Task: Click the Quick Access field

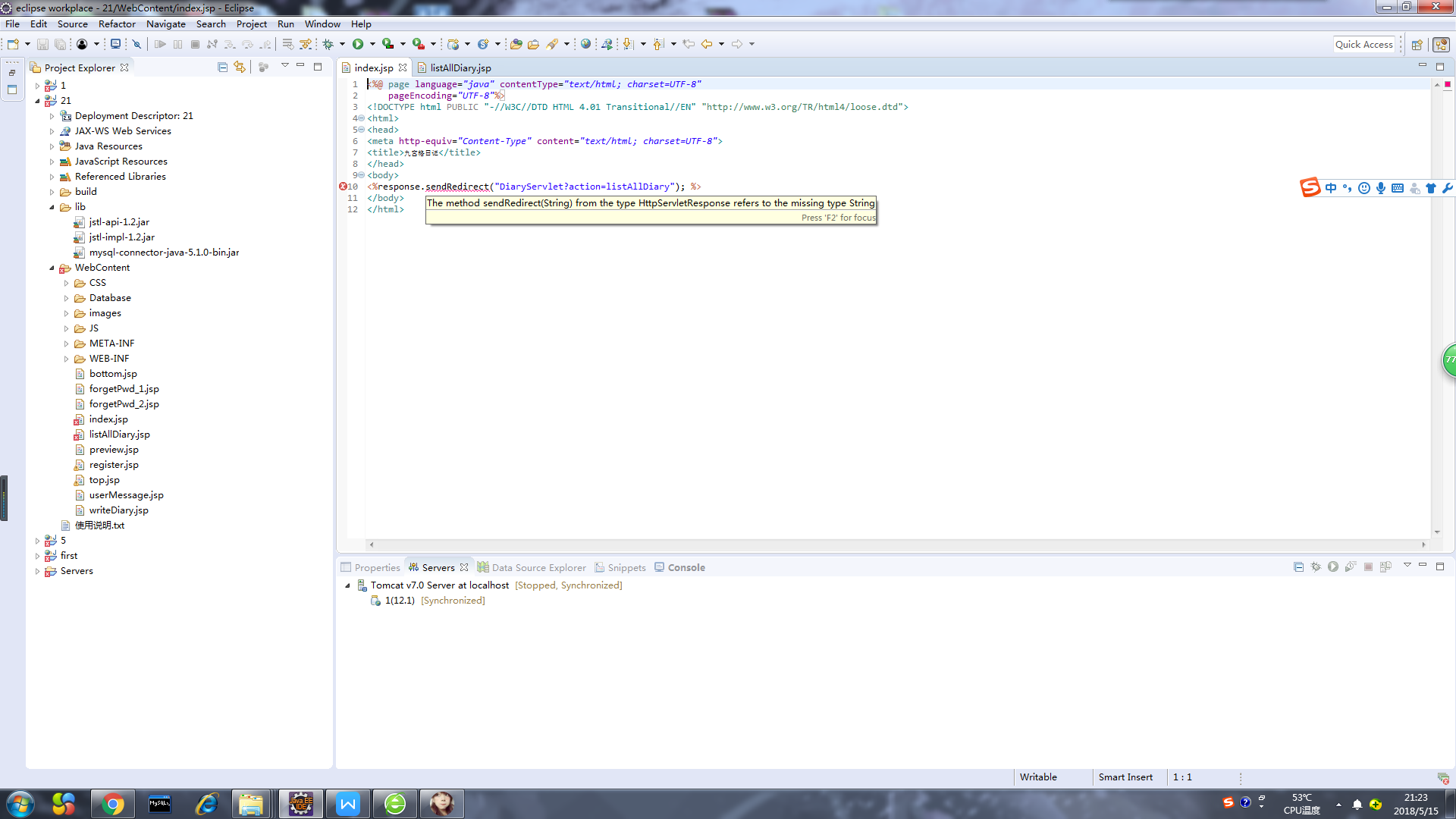Action: [1363, 45]
